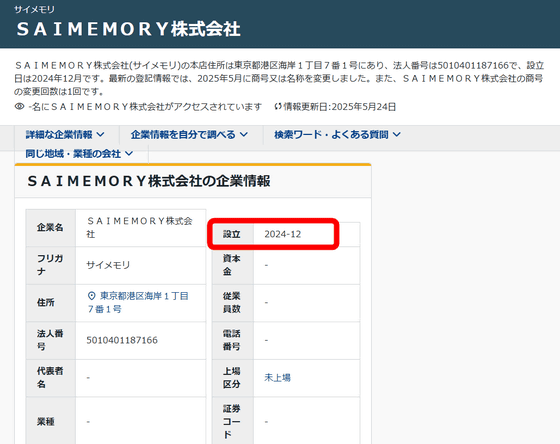Click the ＳＡＩＭＥＭＯＲＹ株式会社 page header title

(128, 29)
